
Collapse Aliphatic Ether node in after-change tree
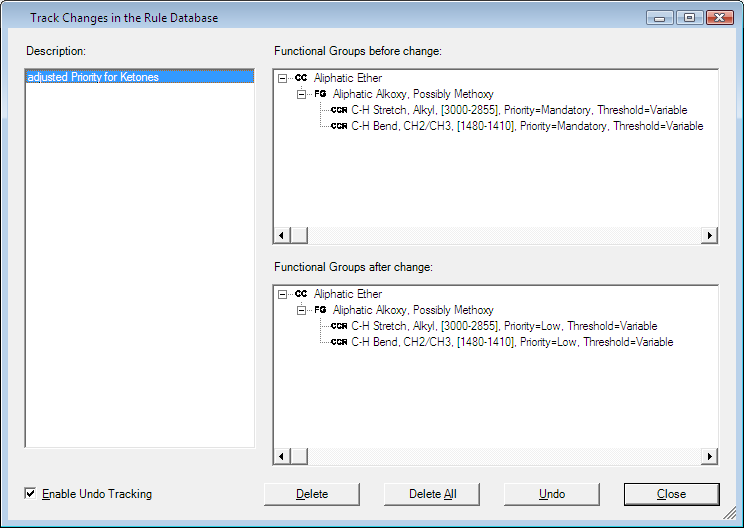pyautogui.click(x=284, y=294)
